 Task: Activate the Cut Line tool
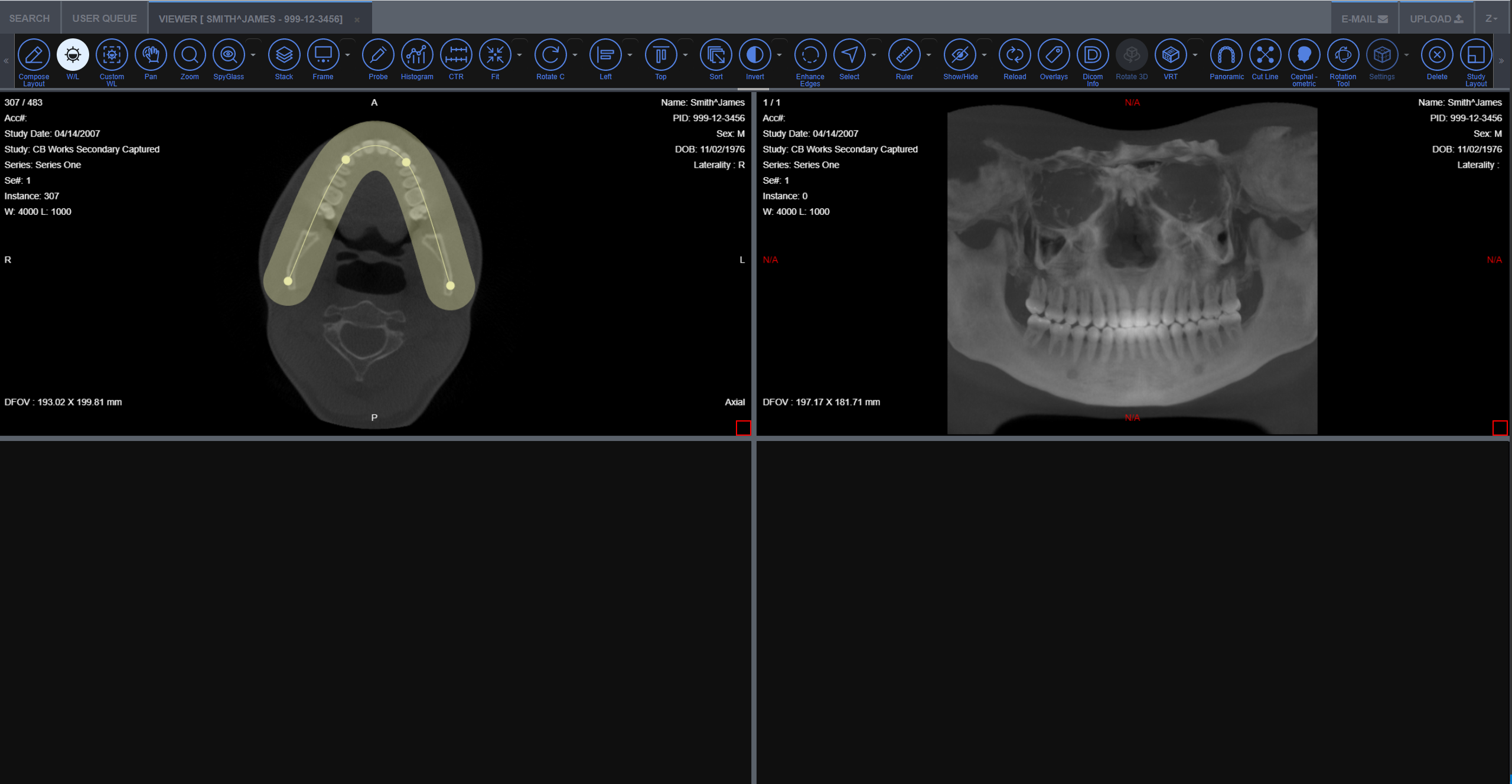tap(1265, 55)
